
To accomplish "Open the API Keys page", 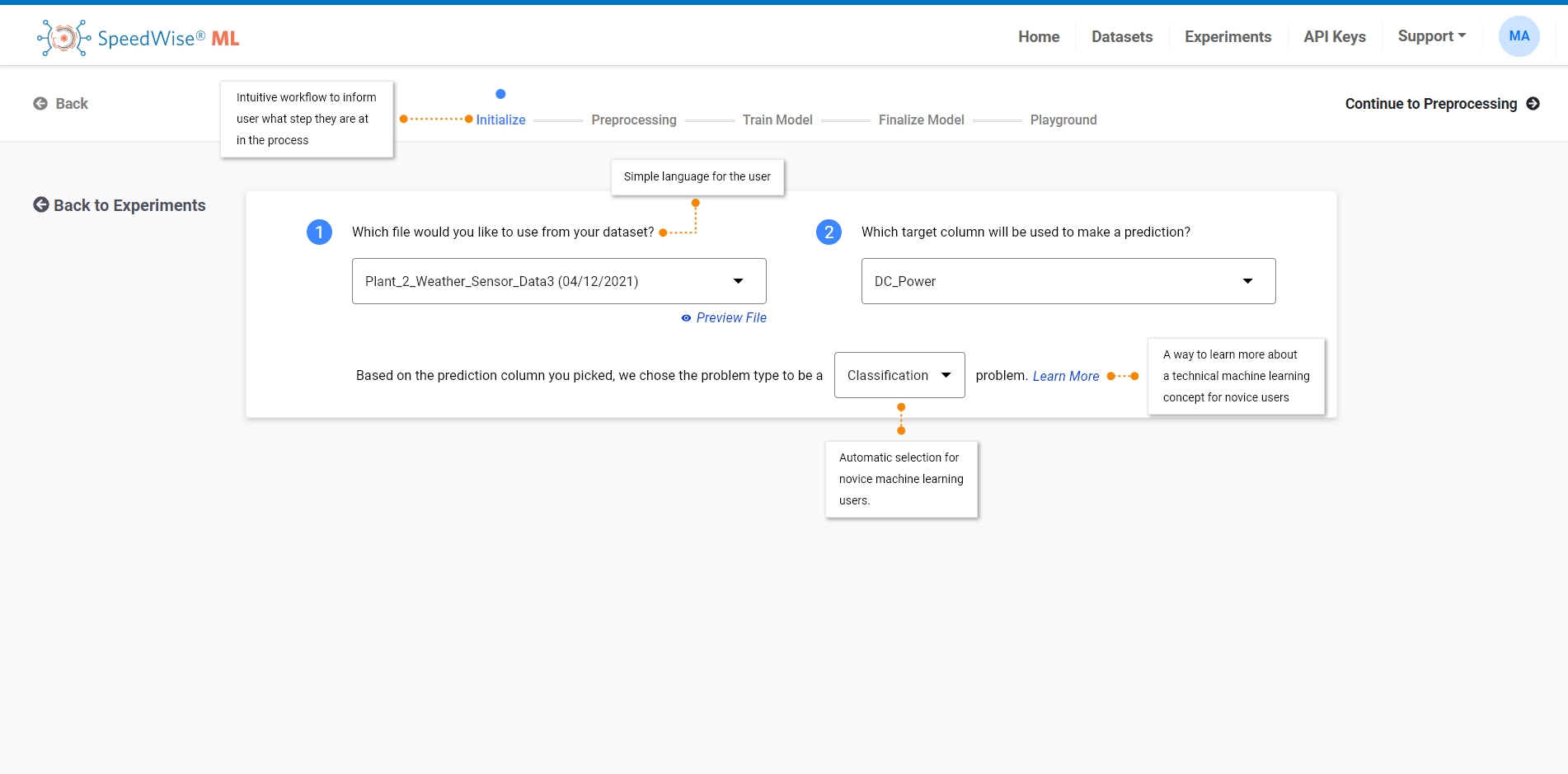I will tap(1334, 37).
